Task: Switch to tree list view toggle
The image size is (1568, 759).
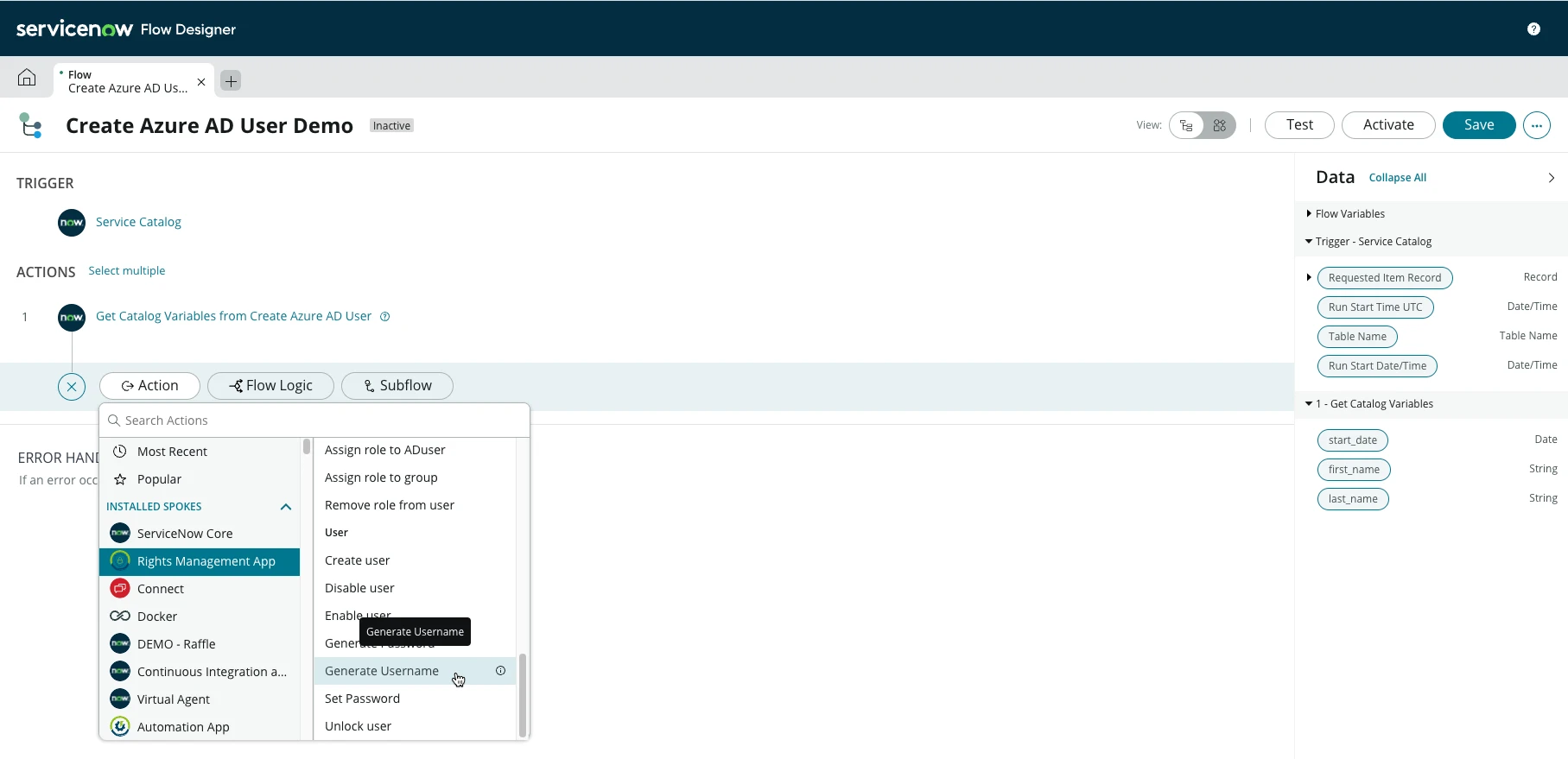Action: click(x=1186, y=126)
